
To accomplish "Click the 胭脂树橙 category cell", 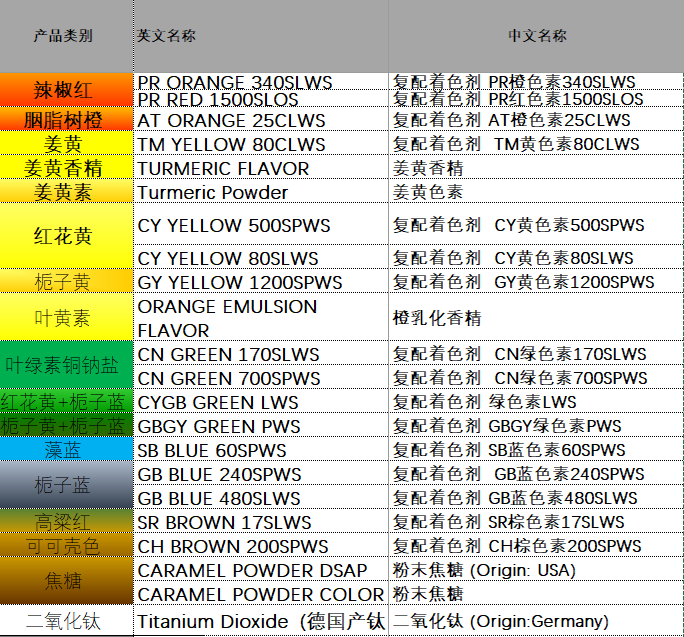I will pos(67,119).
